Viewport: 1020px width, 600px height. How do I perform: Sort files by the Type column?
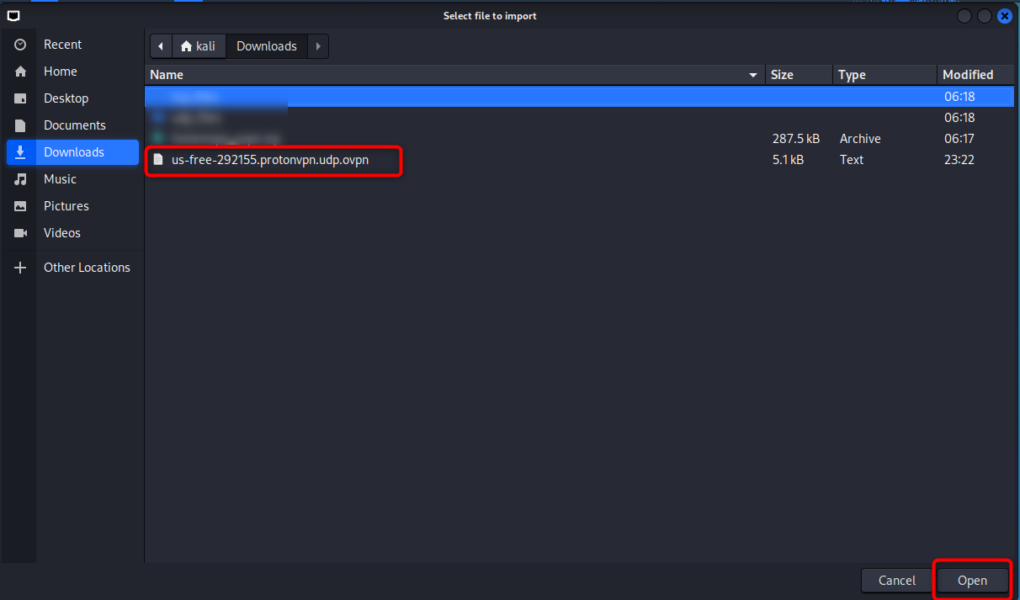[x=851, y=74]
